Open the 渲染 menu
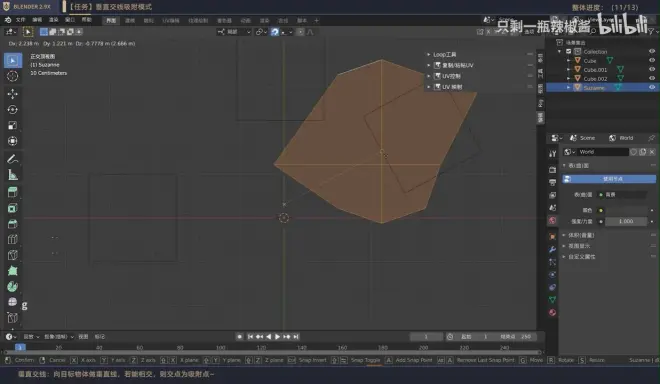Viewport: 660px width, 384px height. (x=53, y=20)
